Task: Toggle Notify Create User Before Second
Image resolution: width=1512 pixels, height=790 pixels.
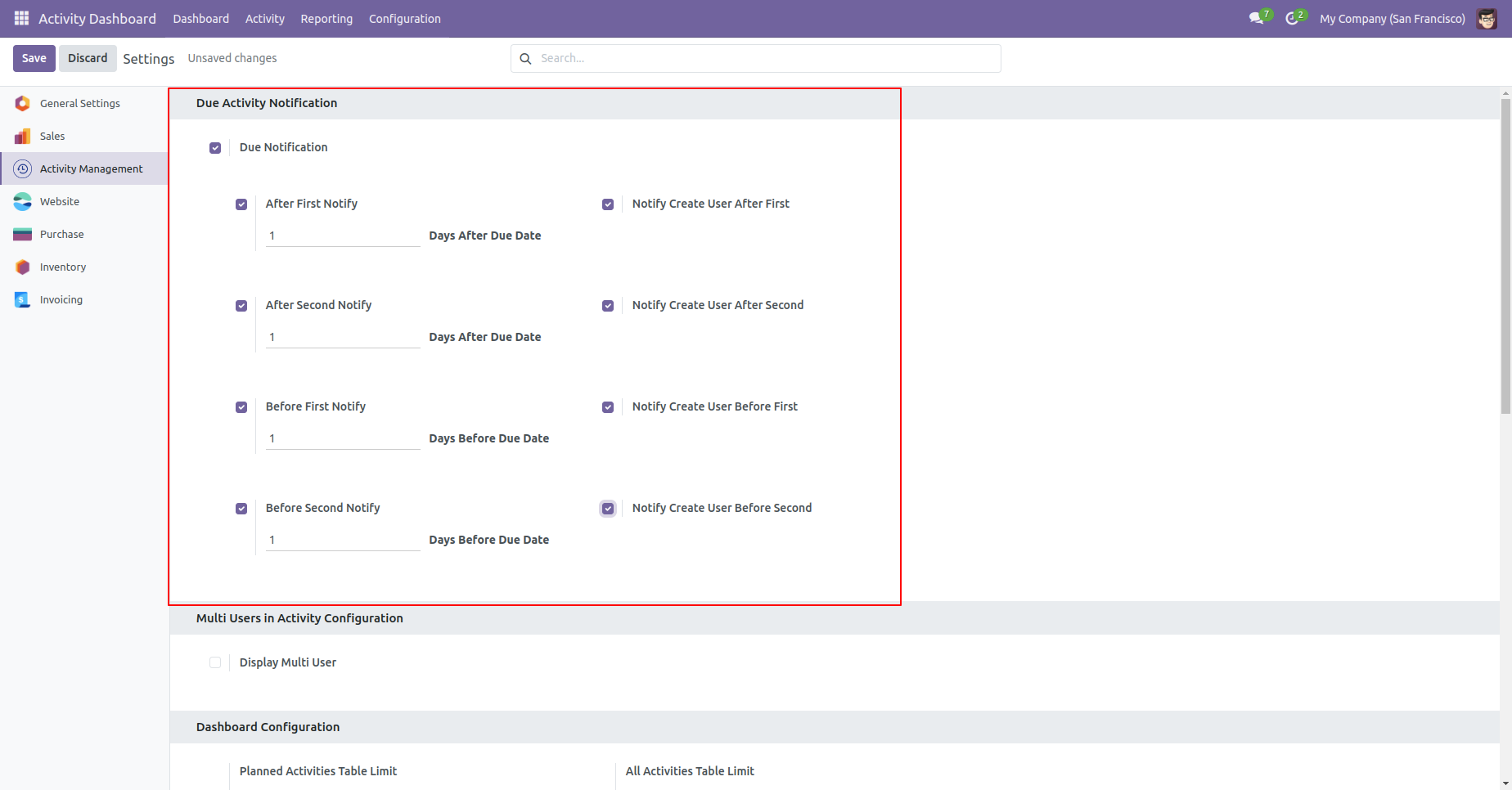Action: [608, 509]
